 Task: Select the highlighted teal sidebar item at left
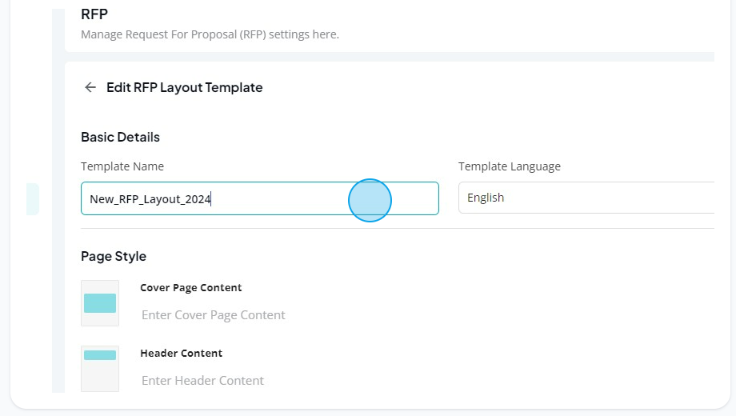click(x=32, y=199)
